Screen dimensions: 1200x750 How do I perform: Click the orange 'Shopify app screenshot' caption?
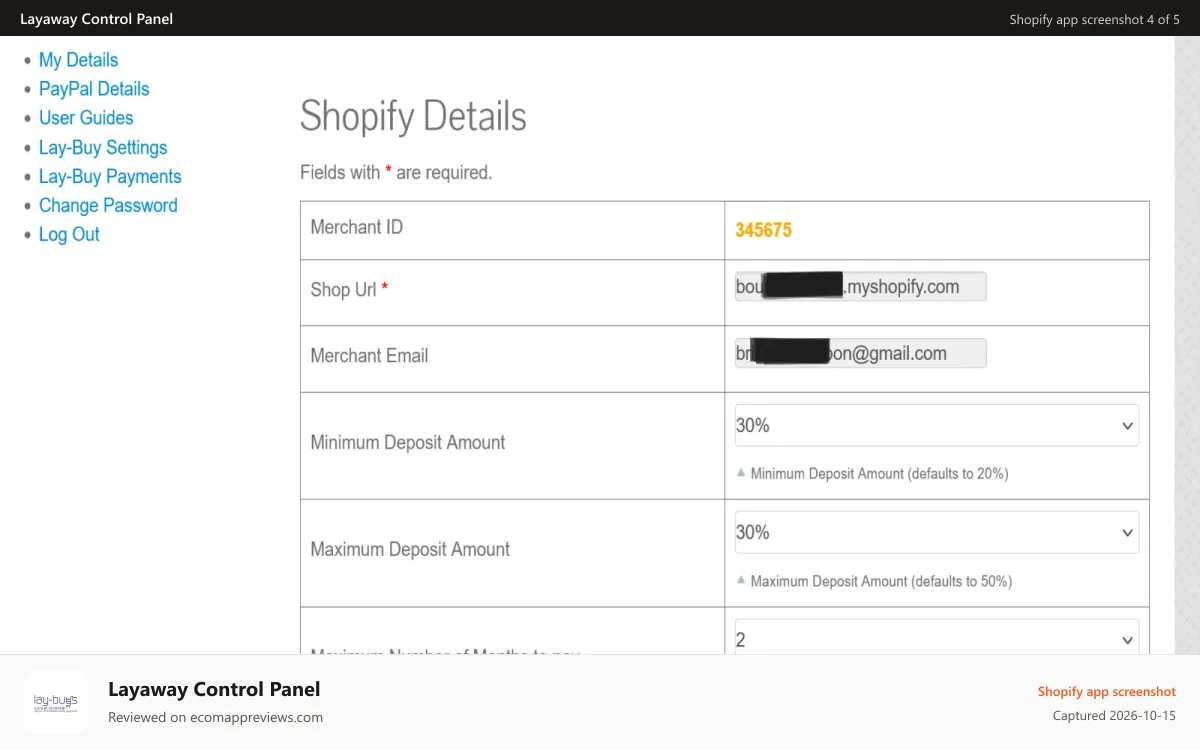pos(1106,691)
